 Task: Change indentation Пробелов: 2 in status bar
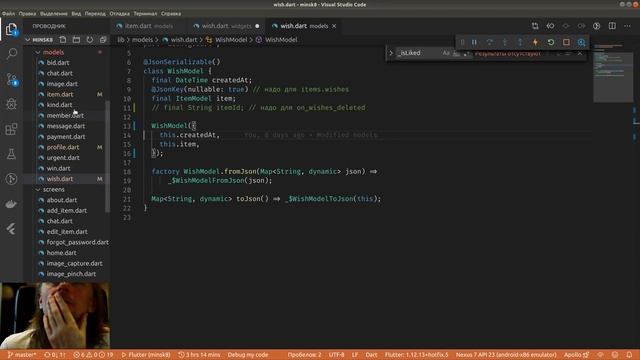point(304,355)
